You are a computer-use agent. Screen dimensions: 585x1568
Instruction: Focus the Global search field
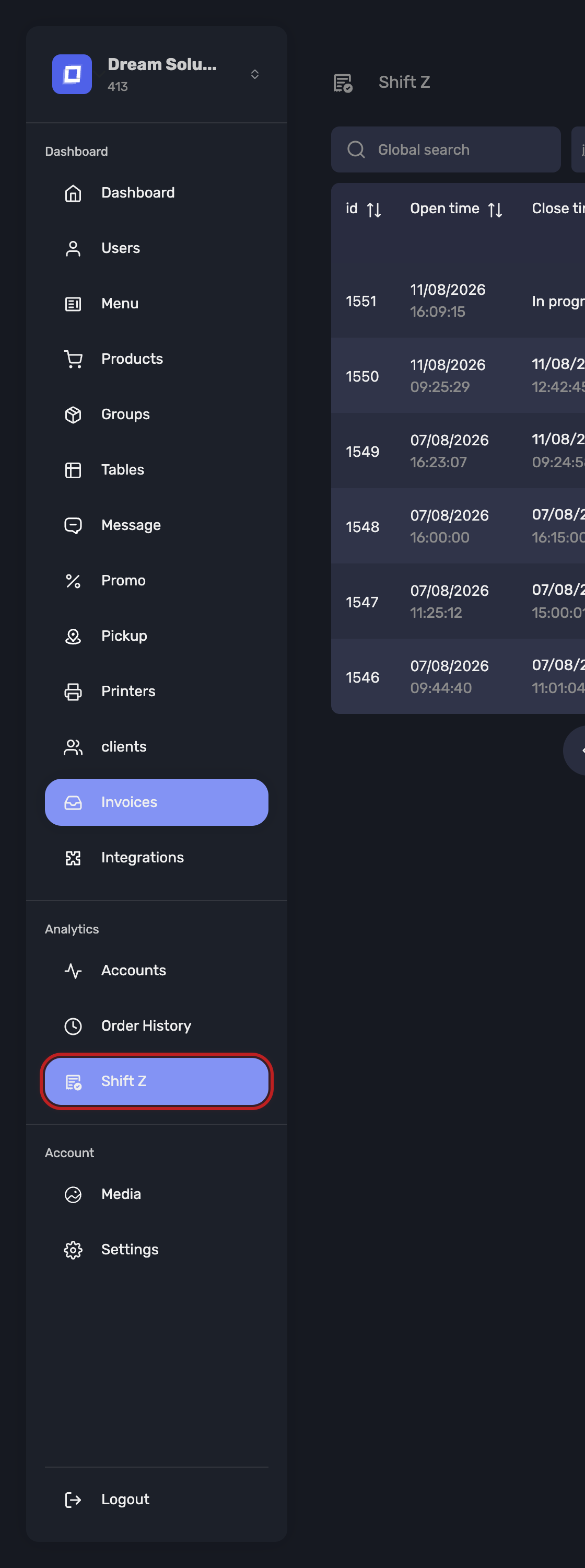click(446, 149)
